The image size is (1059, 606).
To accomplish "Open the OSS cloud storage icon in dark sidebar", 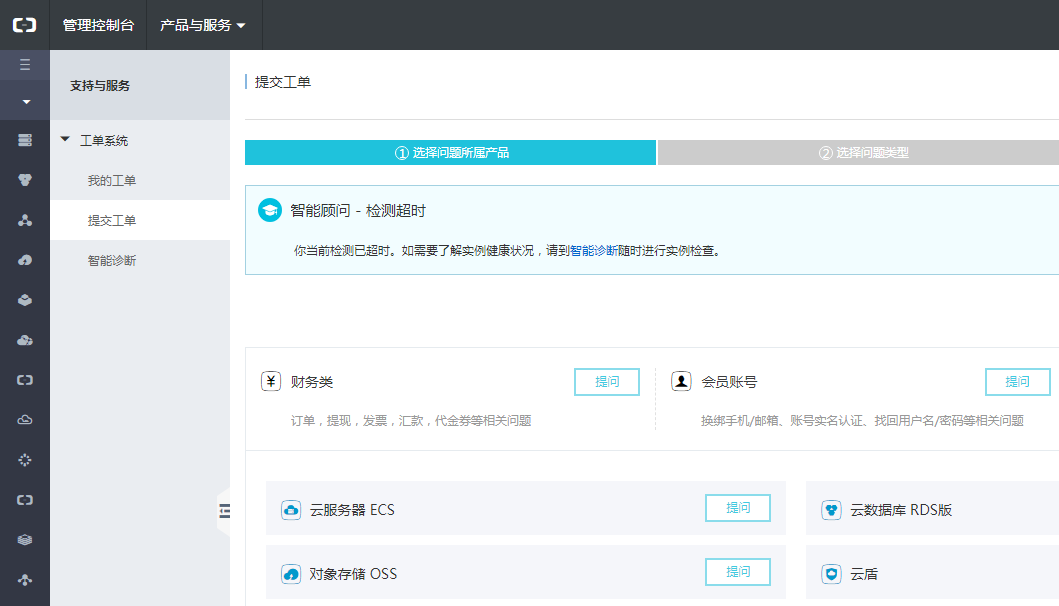I will click(x=25, y=260).
